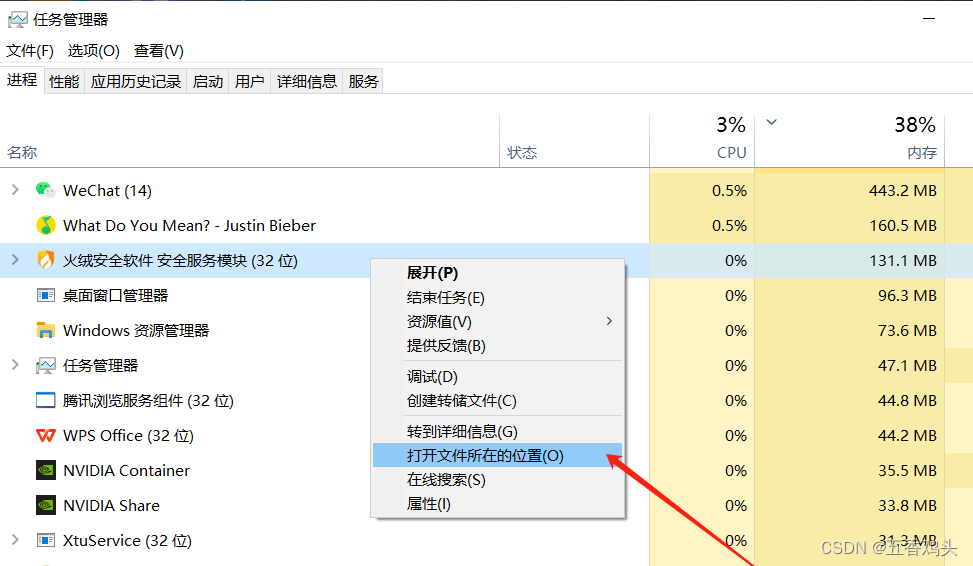Switch to the 详细信息 tab
Image resolution: width=973 pixels, height=566 pixels.
coord(307,81)
